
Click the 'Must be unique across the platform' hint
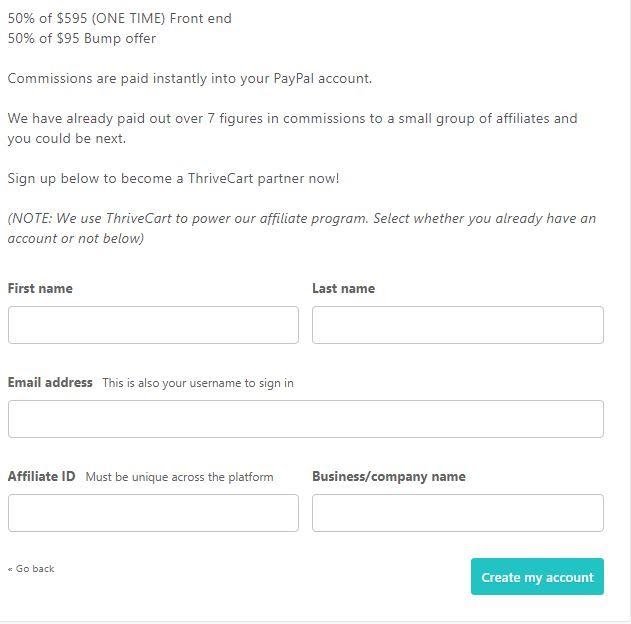point(179,477)
